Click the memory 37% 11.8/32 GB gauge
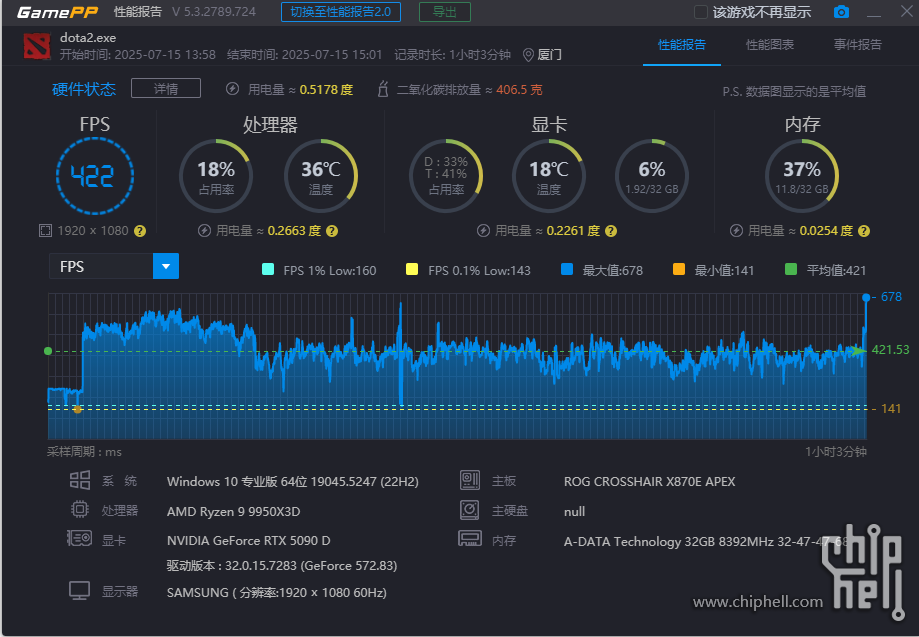919x637 pixels. [x=802, y=176]
